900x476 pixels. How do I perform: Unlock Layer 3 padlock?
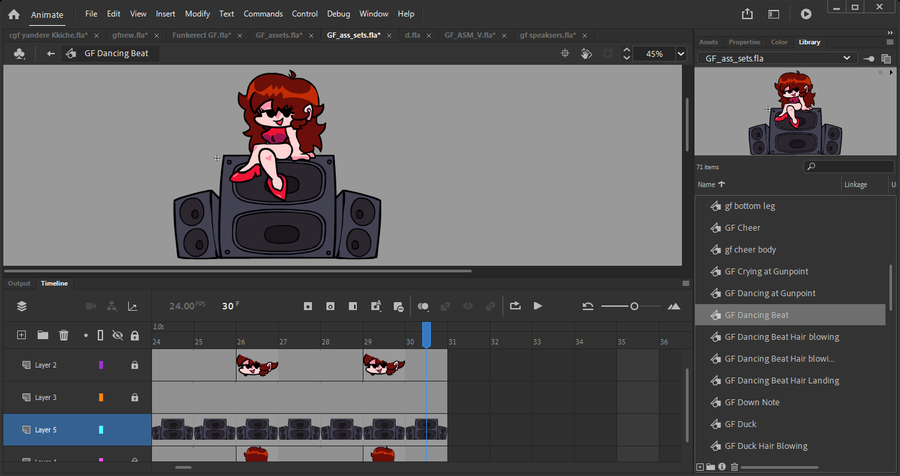click(x=134, y=397)
